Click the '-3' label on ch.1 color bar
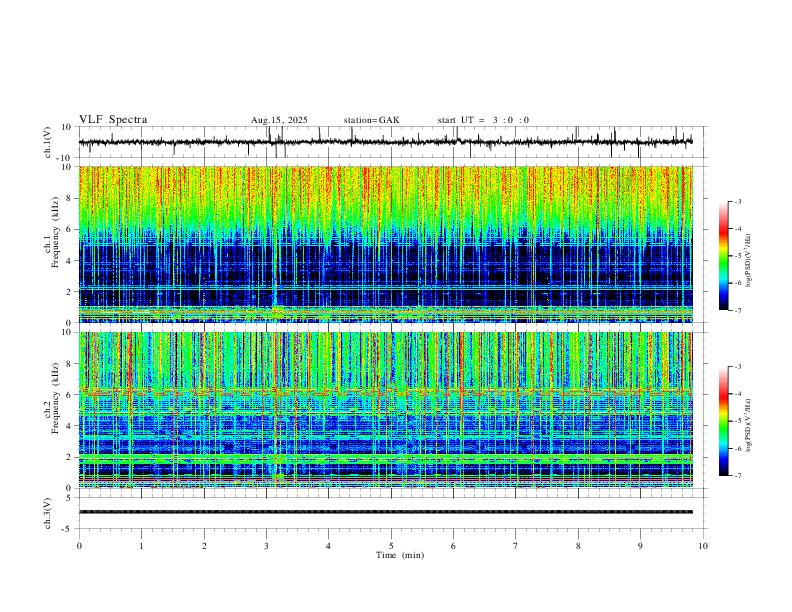 [737, 201]
